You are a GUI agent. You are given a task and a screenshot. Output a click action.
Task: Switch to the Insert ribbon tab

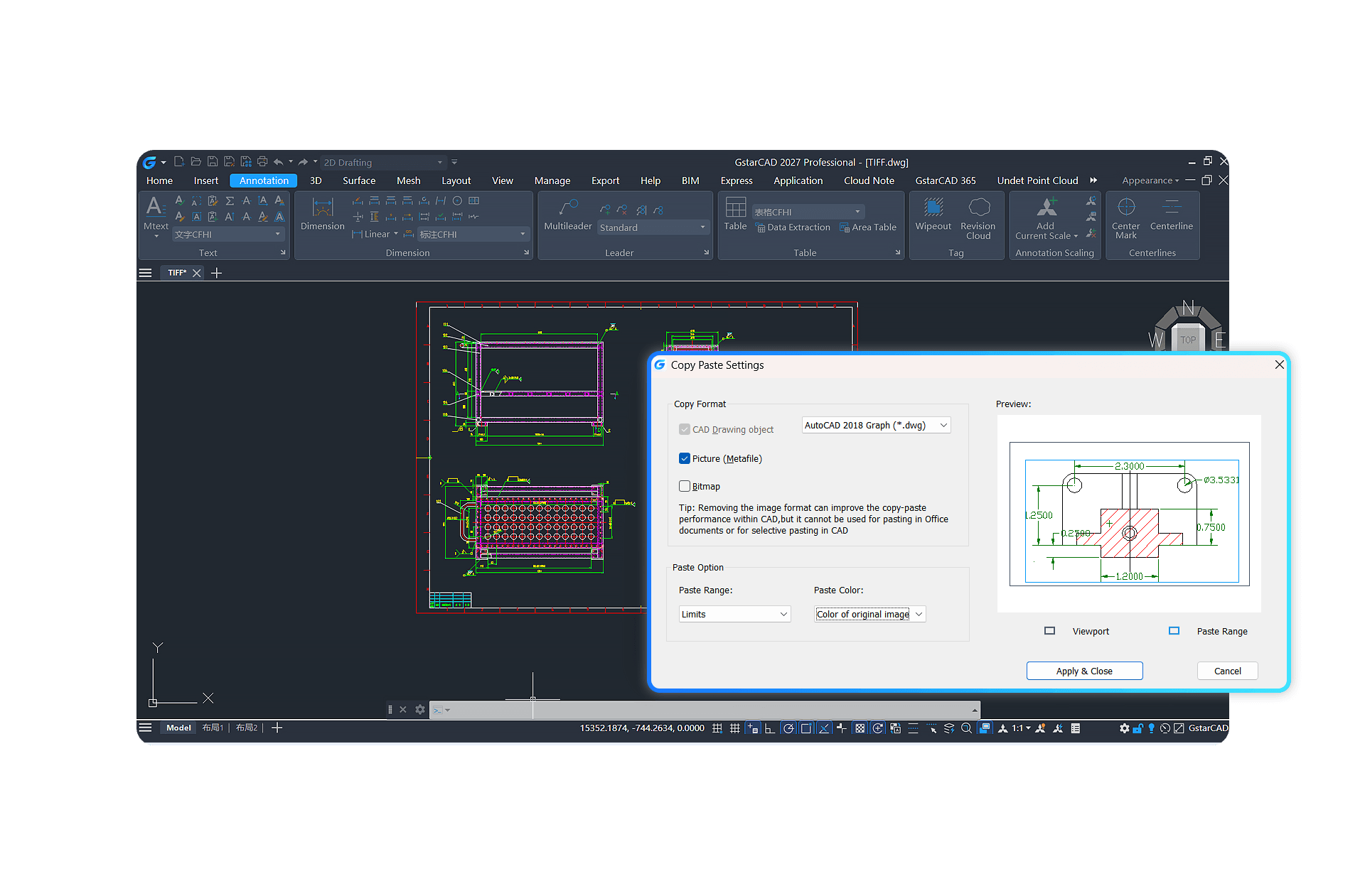(x=206, y=180)
